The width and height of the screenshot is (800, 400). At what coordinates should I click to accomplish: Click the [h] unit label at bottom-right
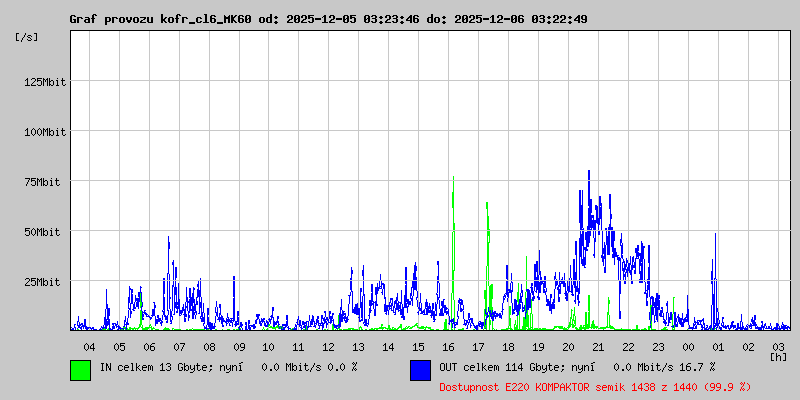pyautogui.click(x=778, y=356)
